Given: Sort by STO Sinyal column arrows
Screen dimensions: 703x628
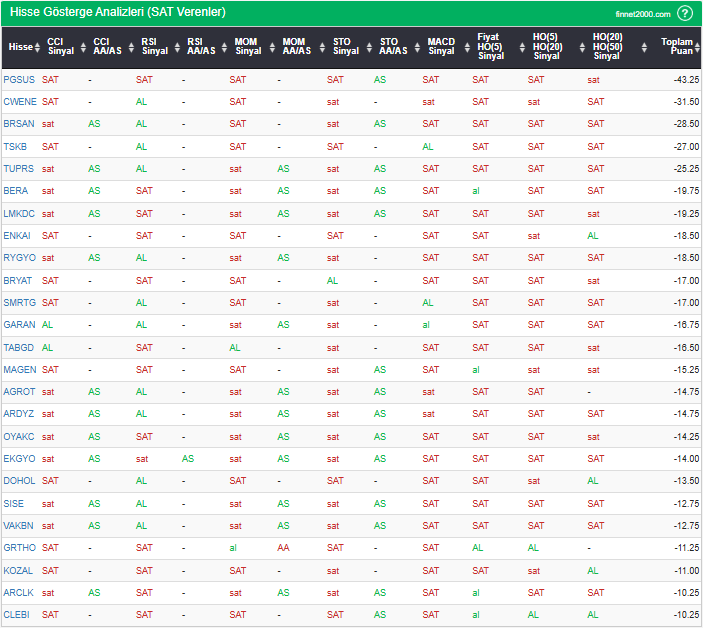Looking at the screenshot, I should click(x=369, y=47).
